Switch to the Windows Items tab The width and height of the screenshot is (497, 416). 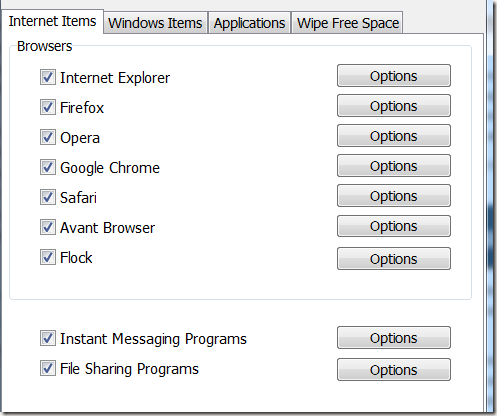[155, 23]
